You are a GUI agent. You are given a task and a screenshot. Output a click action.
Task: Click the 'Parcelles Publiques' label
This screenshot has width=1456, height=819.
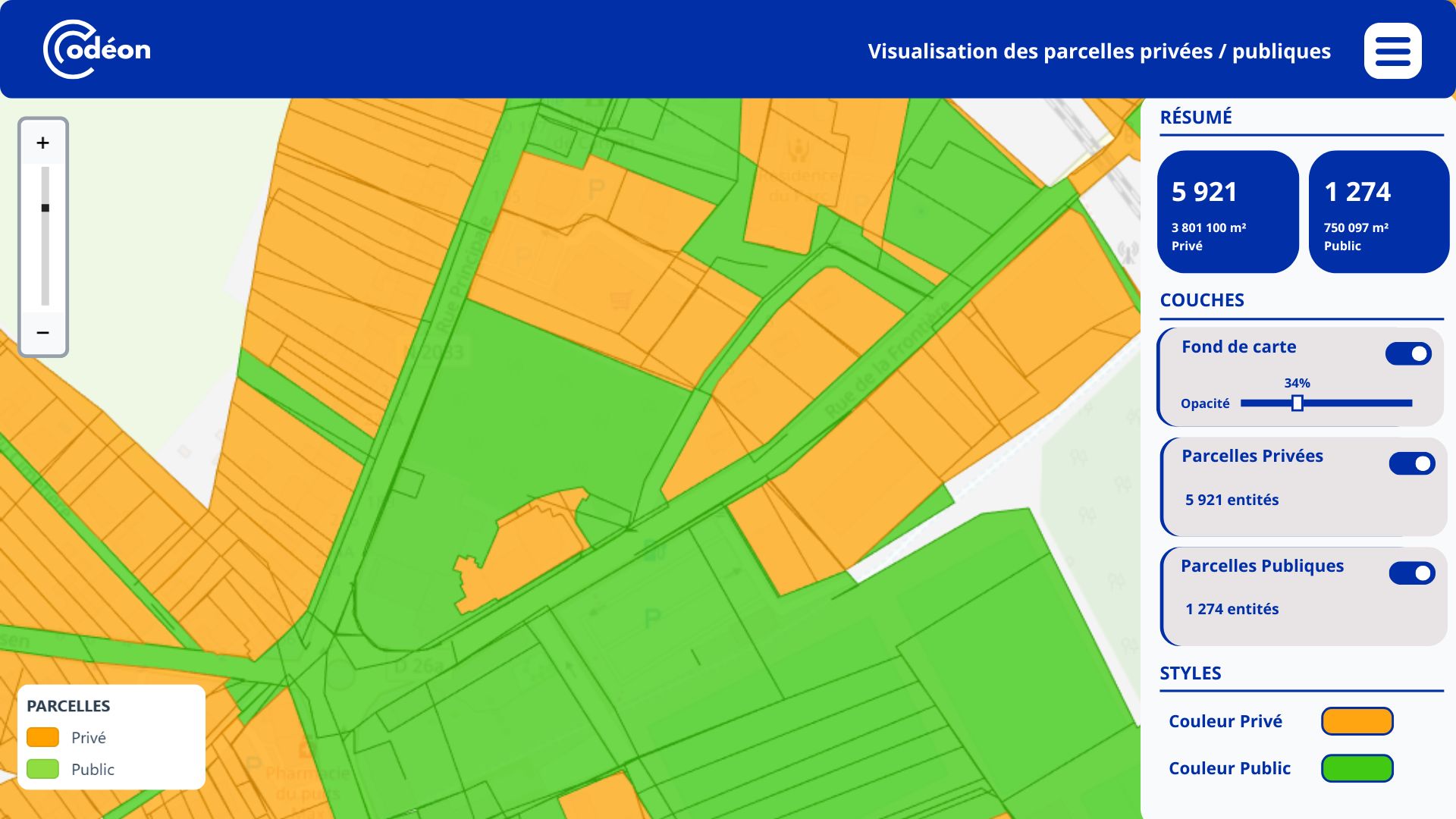tap(1262, 566)
